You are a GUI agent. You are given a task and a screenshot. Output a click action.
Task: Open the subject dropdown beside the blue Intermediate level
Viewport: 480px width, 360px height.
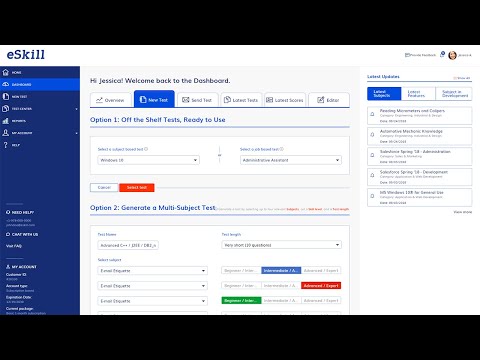(153, 271)
